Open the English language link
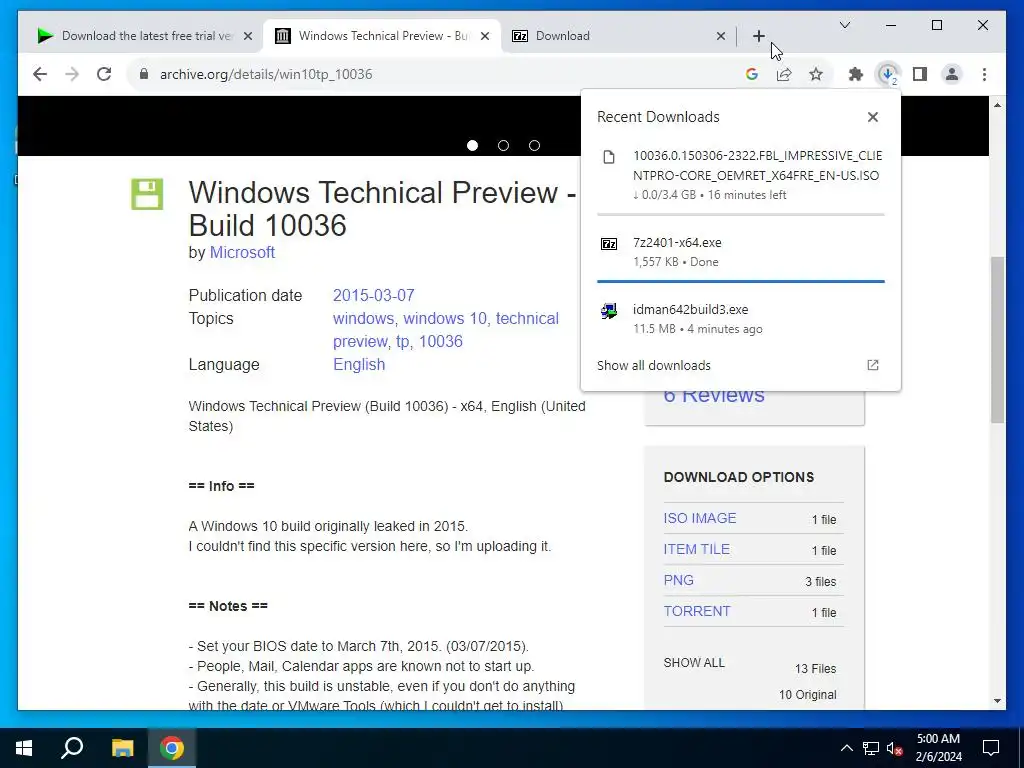Viewport: 1024px width, 768px height. [x=359, y=364]
